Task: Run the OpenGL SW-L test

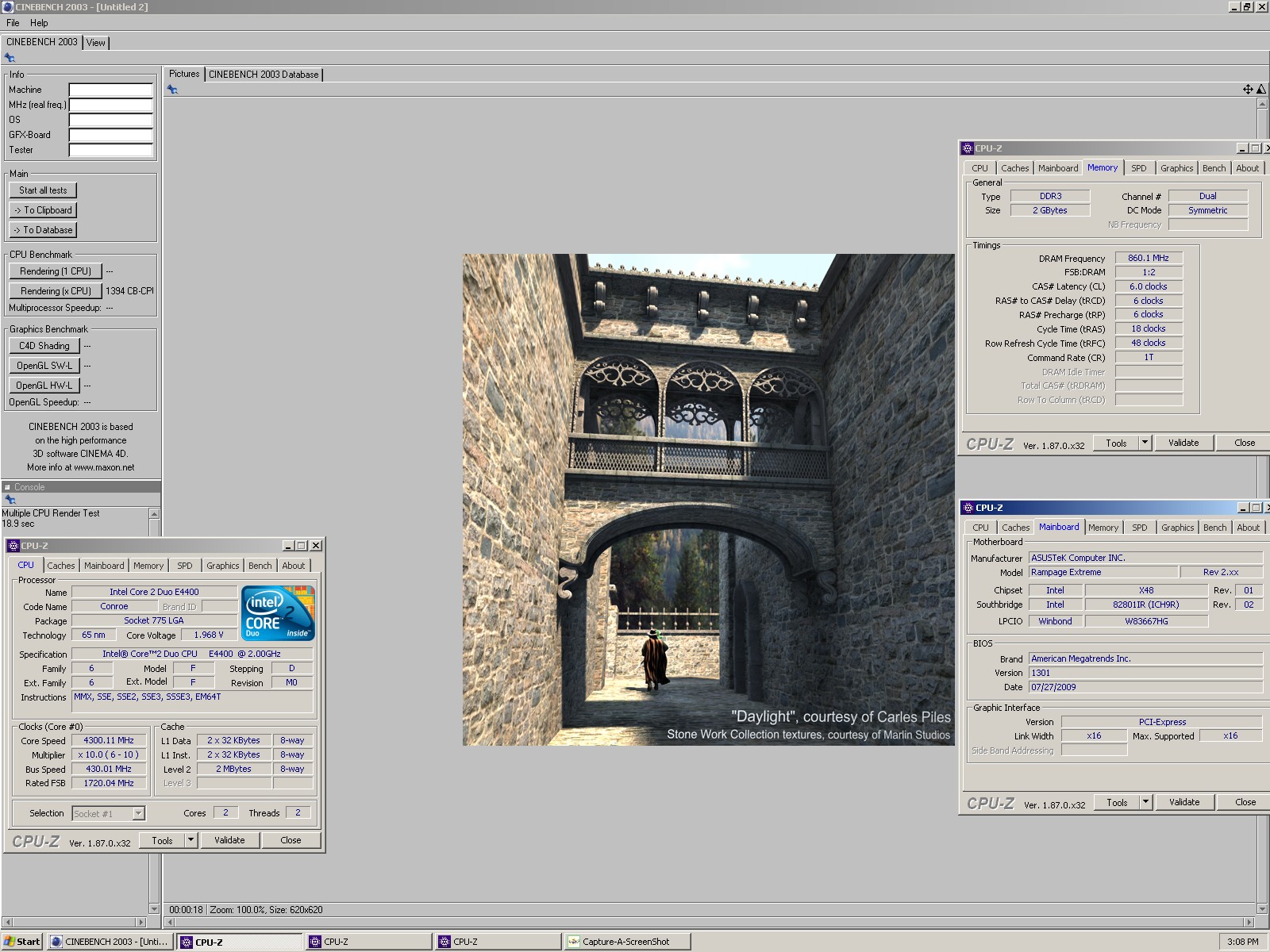Action: (x=44, y=366)
